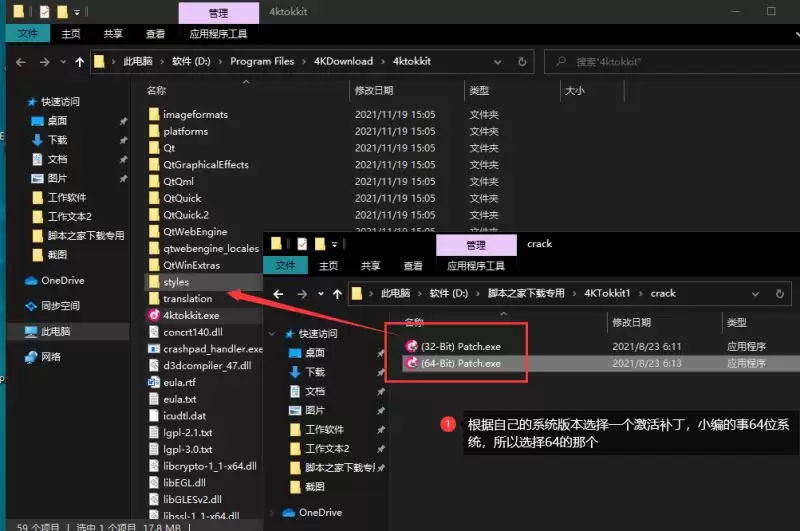Viewport: 800px width, 531px height.
Task: Click the back arrow in the crack window
Action: (x=278, y=294)
